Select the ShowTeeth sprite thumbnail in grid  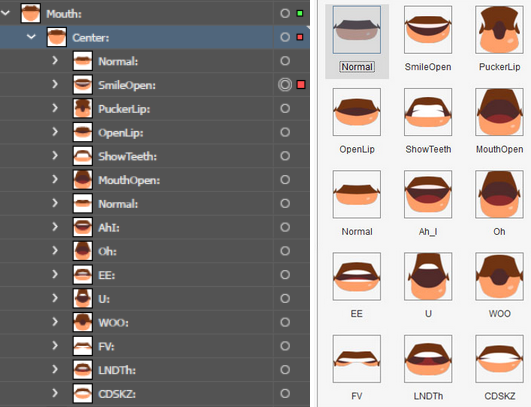click(x=428, y=112)
